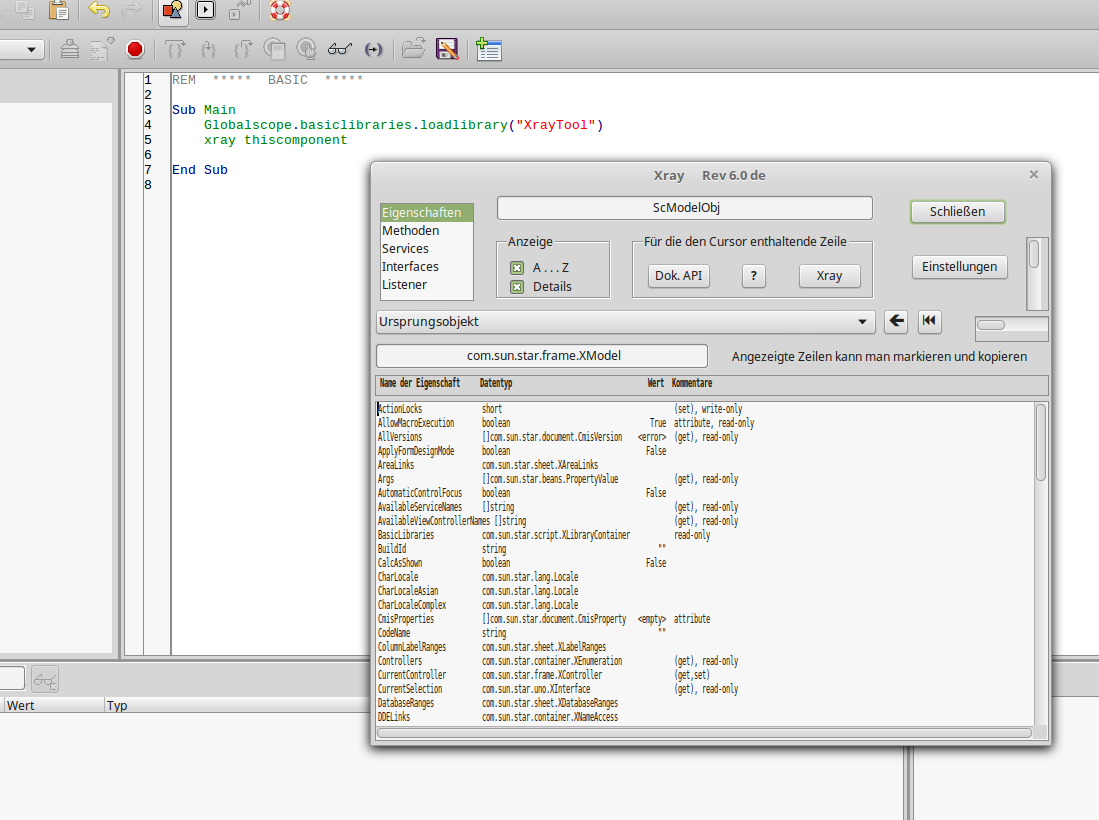Click the Controllers property row
The width and height of the screenshot is (1099, 820).
pyautogui.click(x=705, y=662)
